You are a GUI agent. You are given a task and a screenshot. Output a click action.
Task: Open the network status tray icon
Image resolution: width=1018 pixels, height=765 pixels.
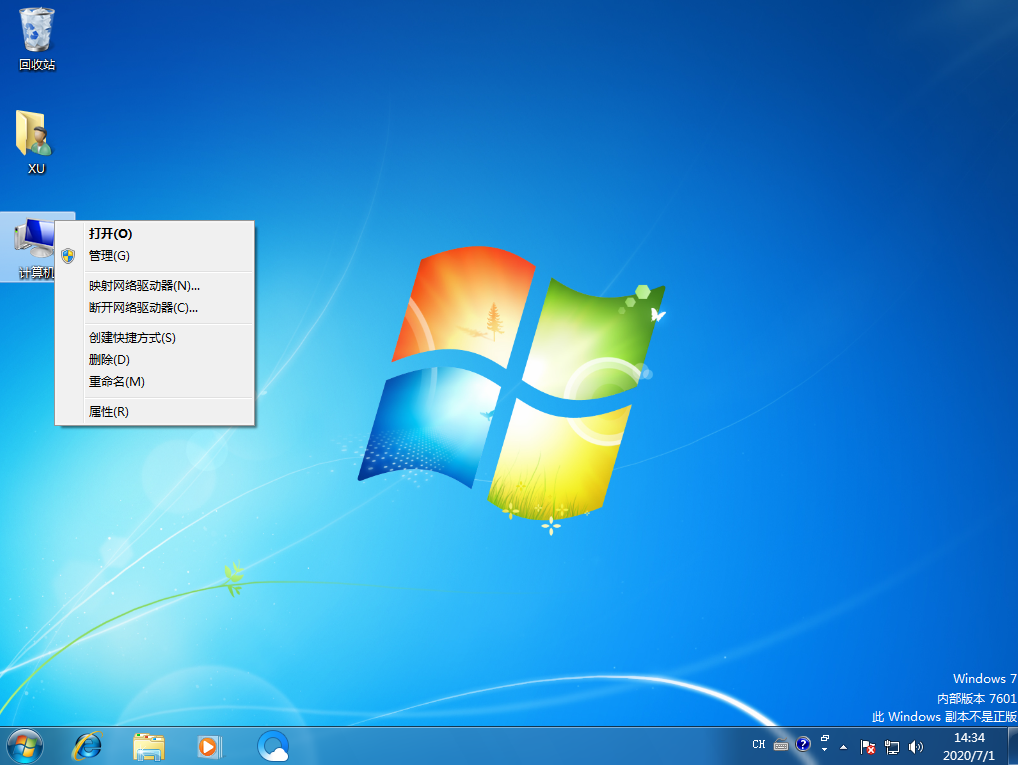point(892,746)
